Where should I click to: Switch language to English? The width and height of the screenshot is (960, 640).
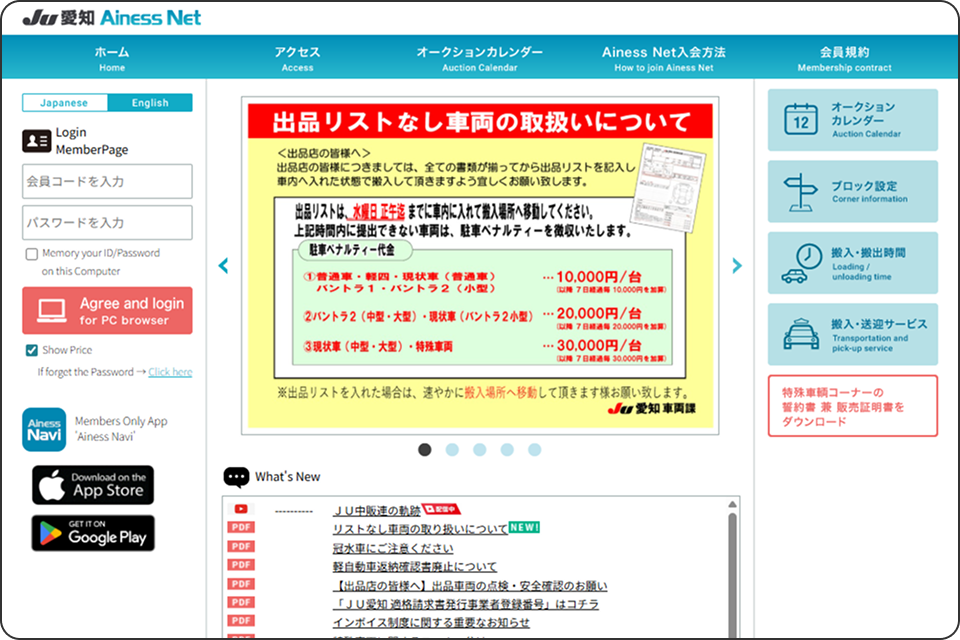point(150,103)
